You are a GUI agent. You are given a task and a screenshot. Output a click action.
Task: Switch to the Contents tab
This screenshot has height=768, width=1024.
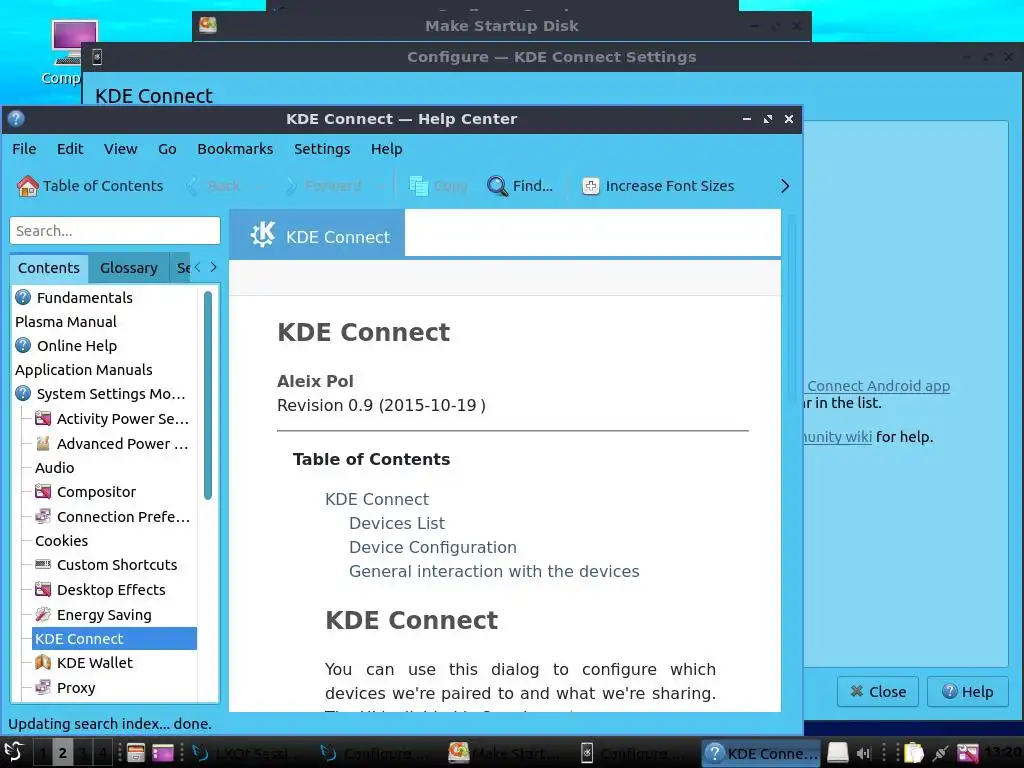49,268
